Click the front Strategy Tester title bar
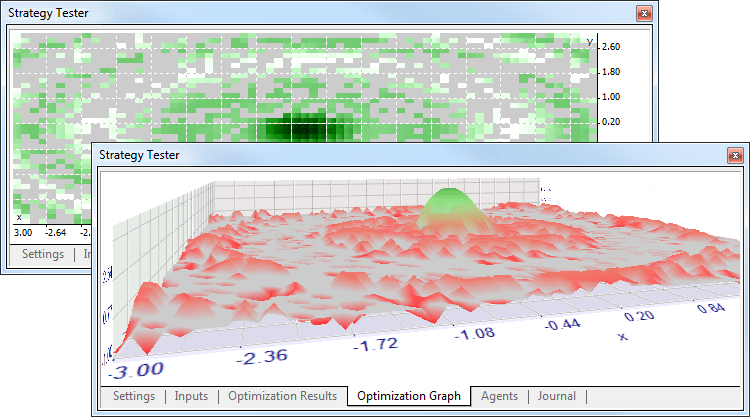Viewport: 750px width, 417px height. [x=400, y=155]
